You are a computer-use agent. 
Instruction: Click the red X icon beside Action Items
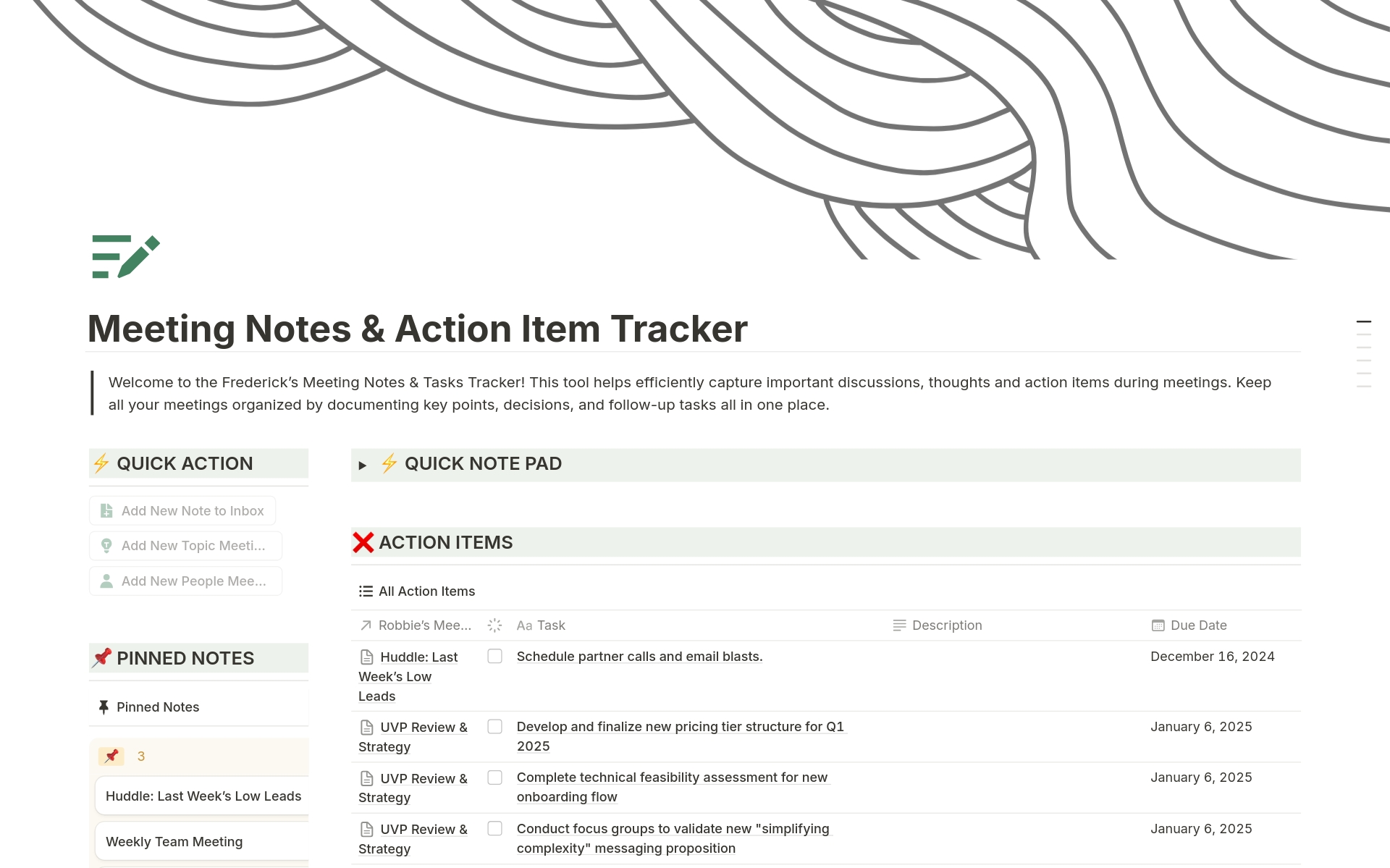point(363,542)
